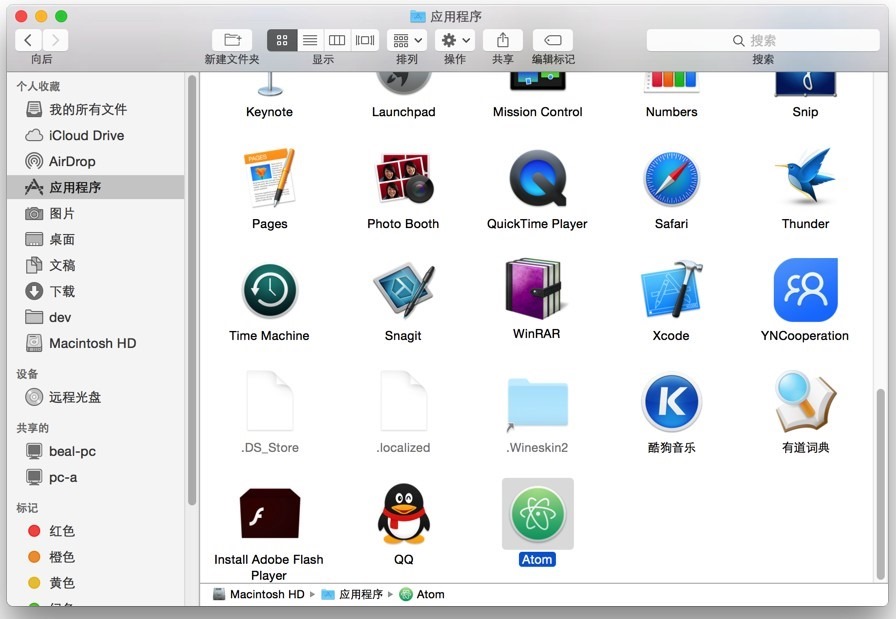Click Atom in path bar
The height and width of the screenshot is (619, 896).
pyautogui.click(x=422, y=594)
